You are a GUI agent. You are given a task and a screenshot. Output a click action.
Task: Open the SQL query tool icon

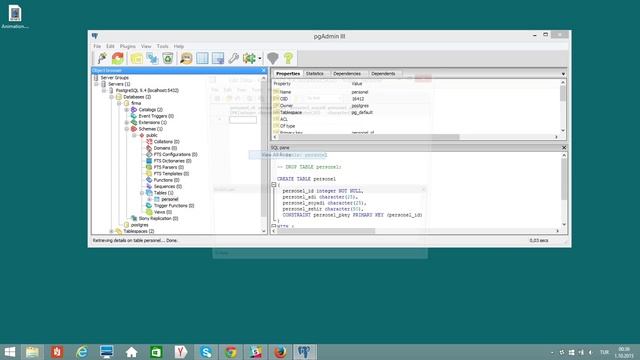tap(186, 58)
